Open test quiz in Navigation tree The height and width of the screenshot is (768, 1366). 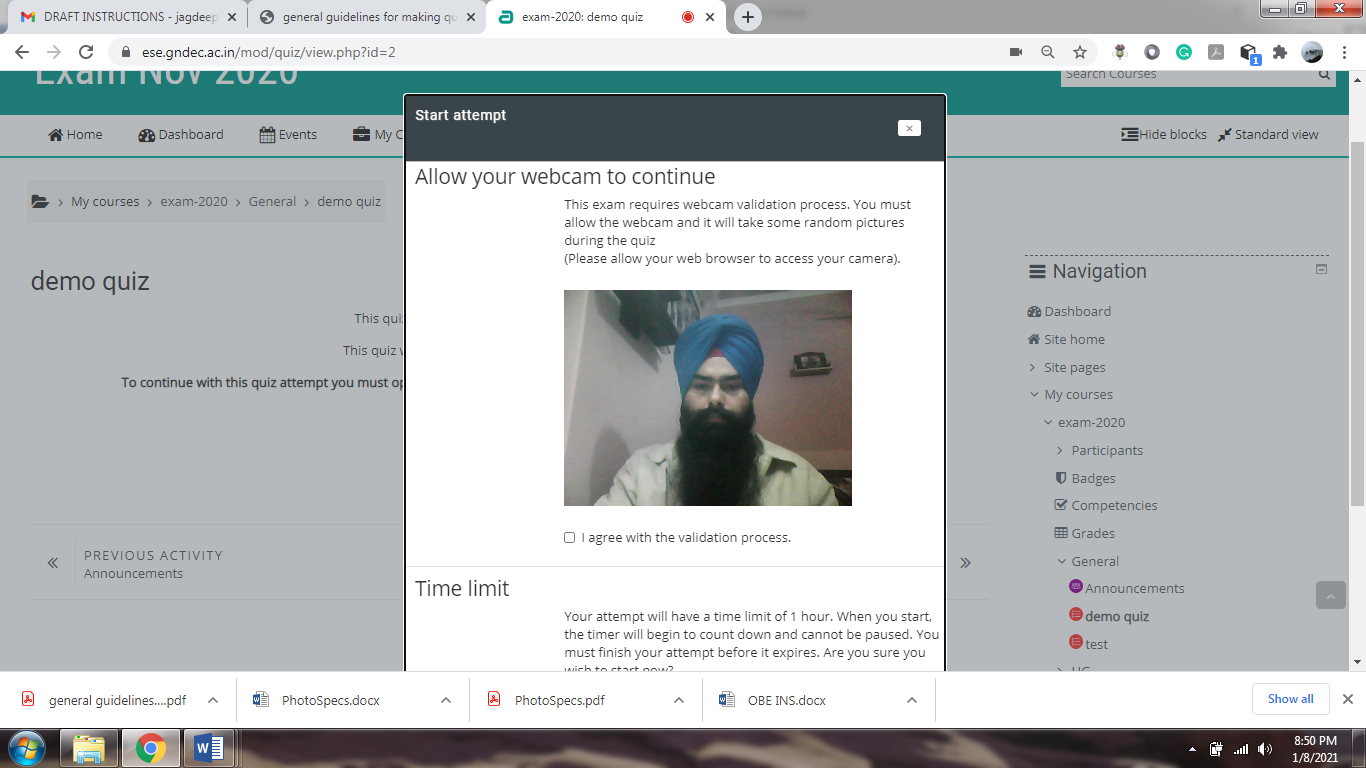tap(1096, 645)
